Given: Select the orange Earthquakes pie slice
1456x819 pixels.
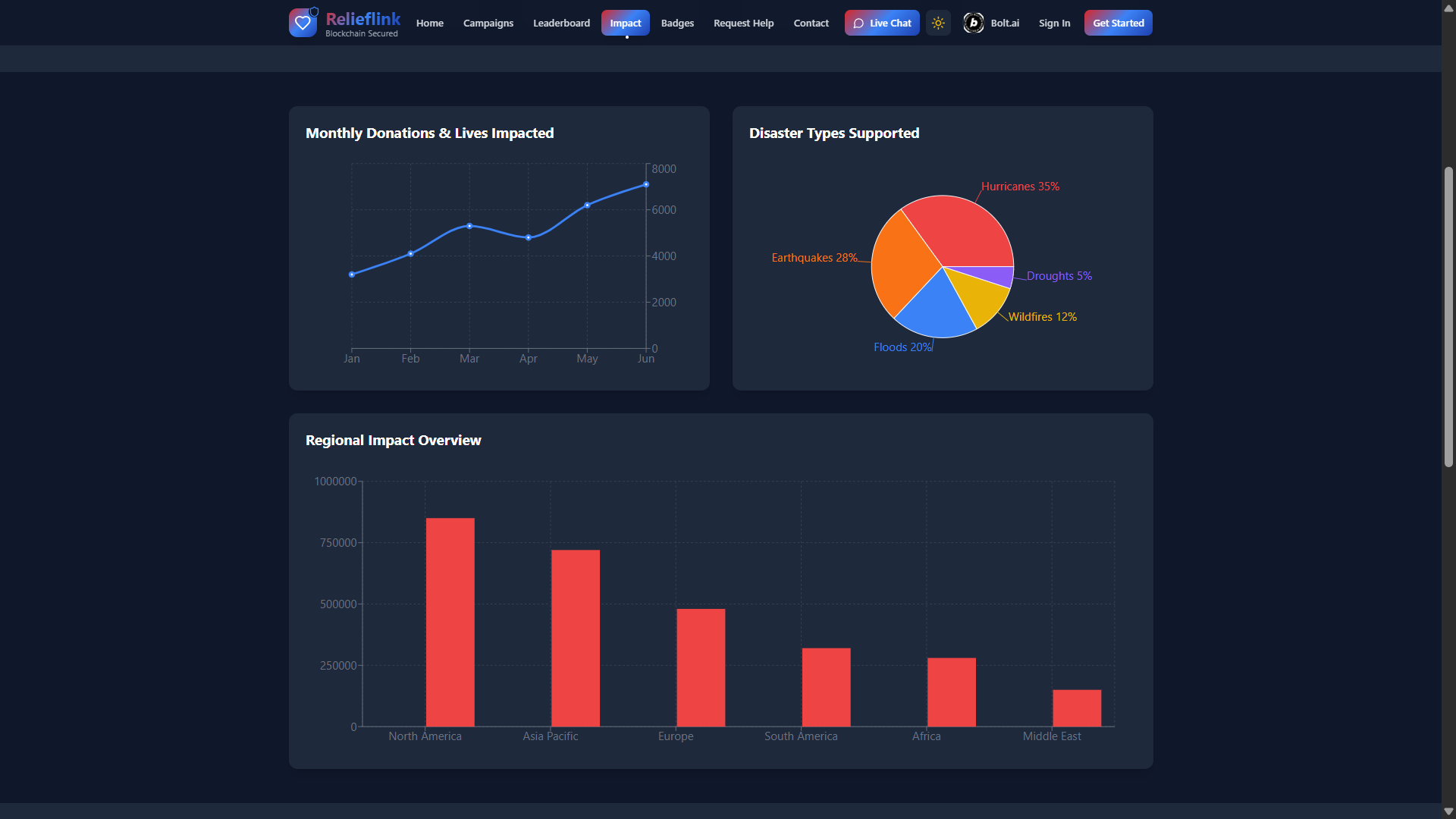Looking at the screenshot, I should point(902,265).
